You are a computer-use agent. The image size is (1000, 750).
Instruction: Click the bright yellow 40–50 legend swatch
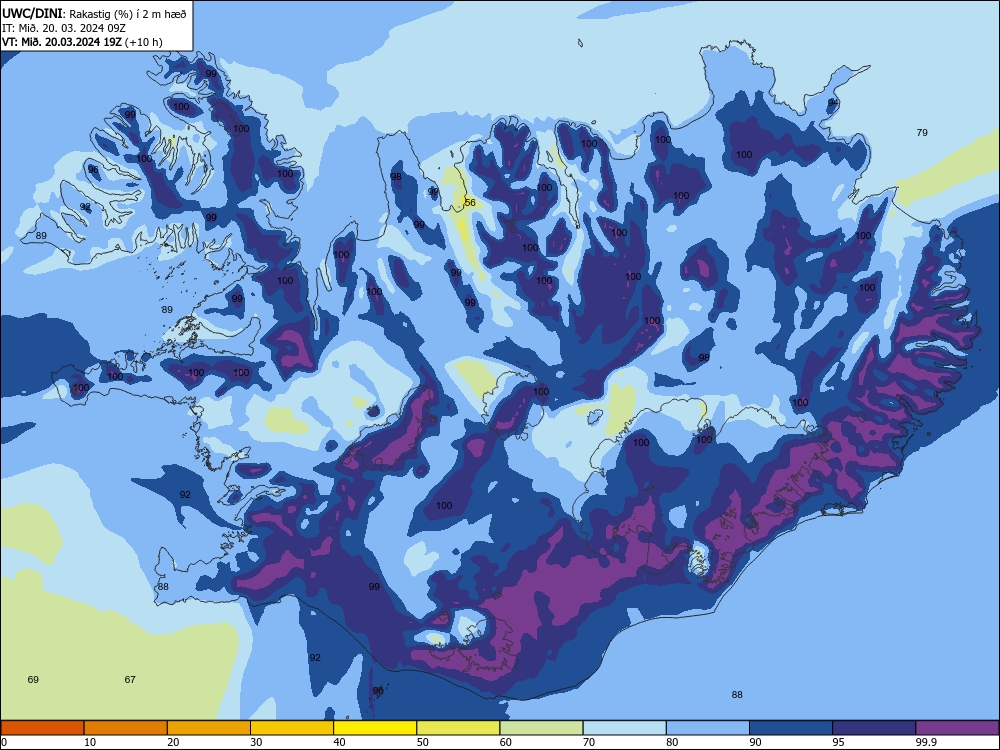375,728
